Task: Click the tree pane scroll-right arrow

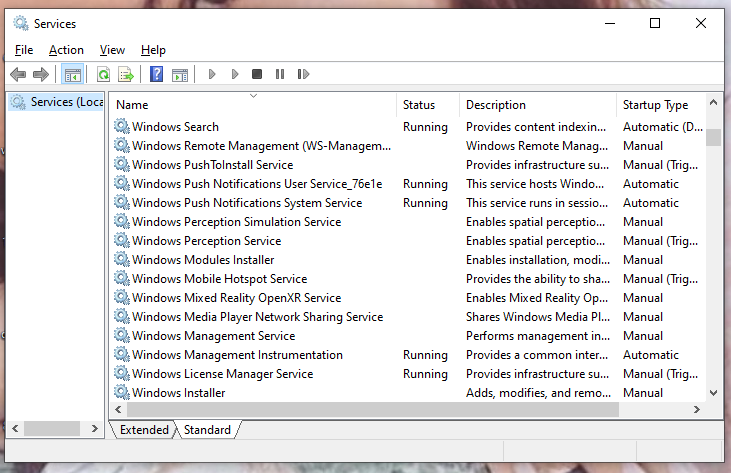Action: (95, 428)
